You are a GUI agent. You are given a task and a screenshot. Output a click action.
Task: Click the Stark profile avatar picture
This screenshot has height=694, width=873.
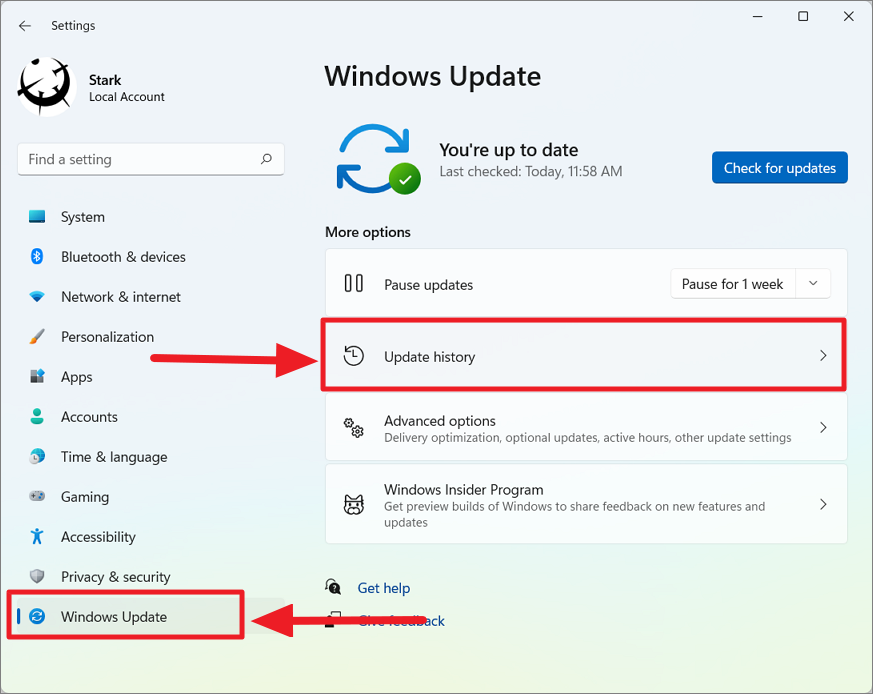point(47,87)
